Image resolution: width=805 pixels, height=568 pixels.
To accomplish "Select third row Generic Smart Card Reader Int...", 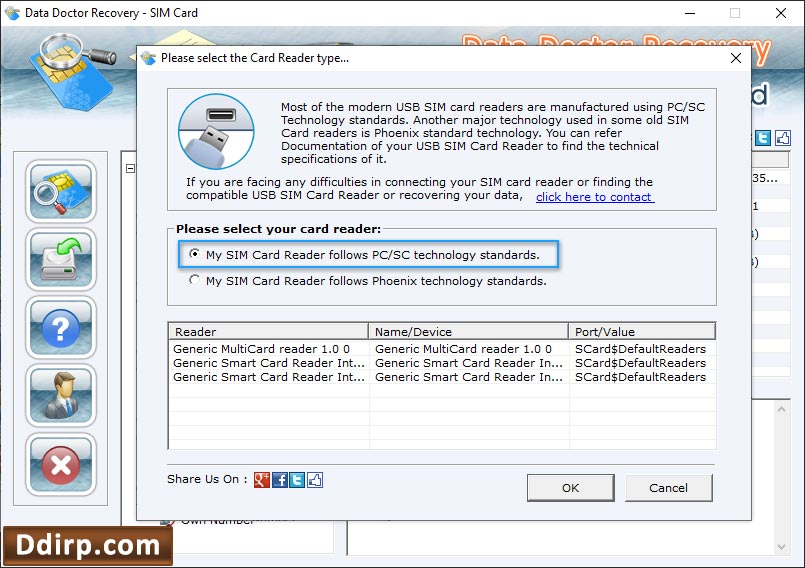I will (442, 377).
